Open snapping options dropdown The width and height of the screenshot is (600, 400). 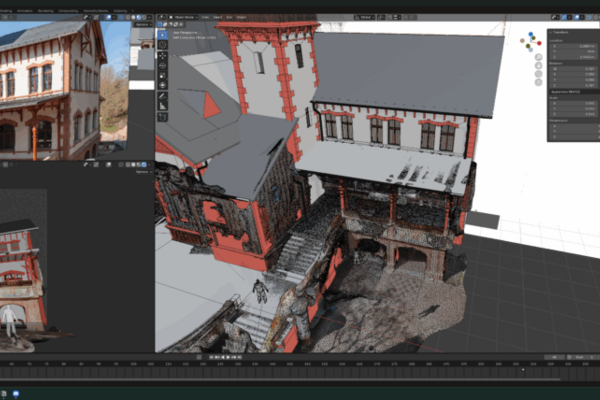pos(397,18)
